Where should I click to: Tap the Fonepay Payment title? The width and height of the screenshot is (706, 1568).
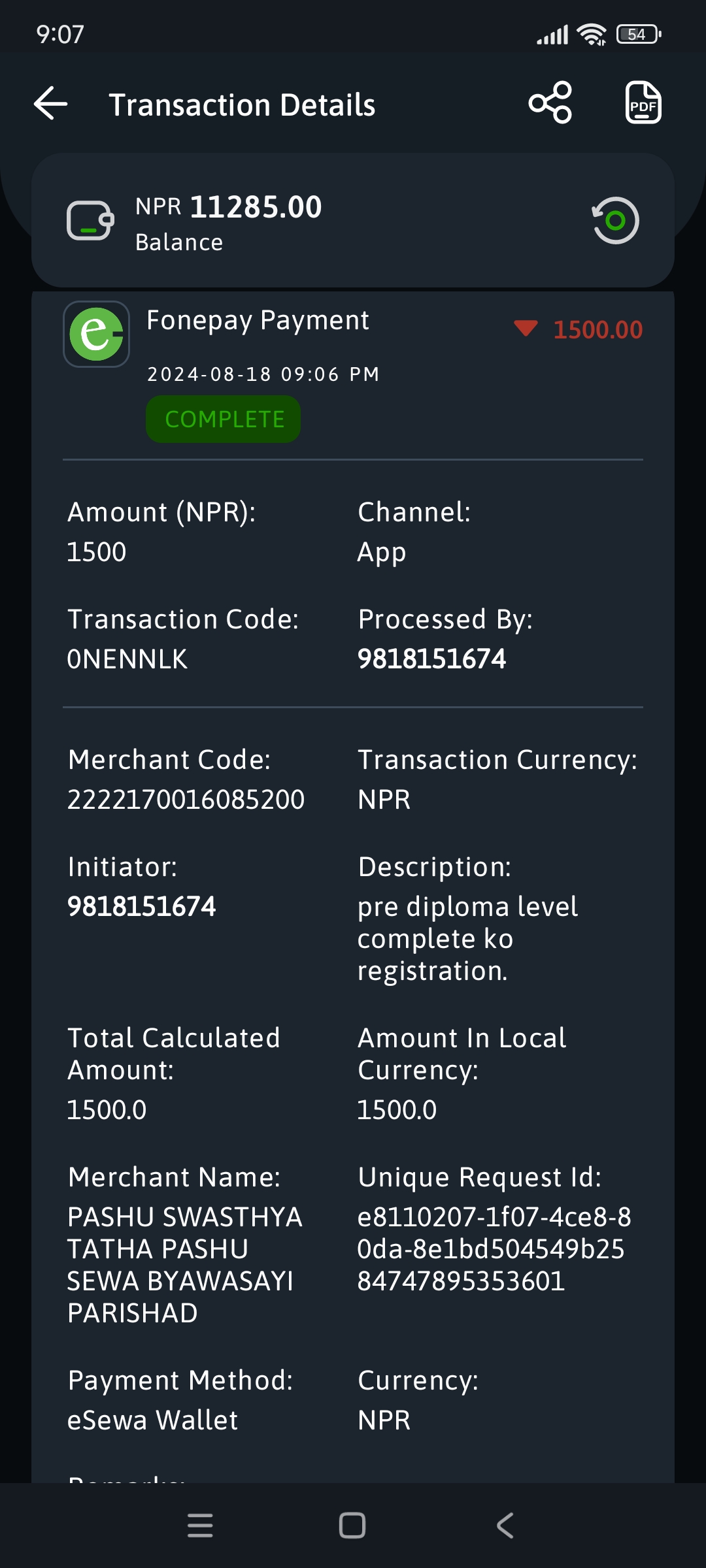(x=258, y=321)
